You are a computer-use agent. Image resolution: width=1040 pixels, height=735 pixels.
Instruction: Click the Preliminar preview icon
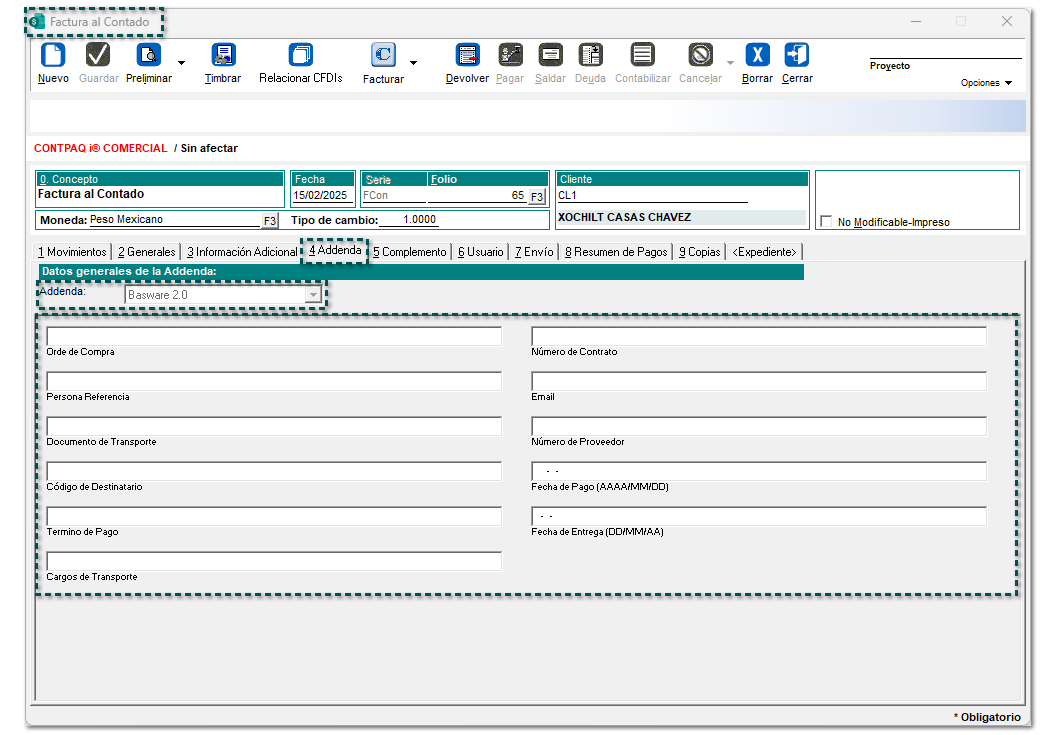148,55
